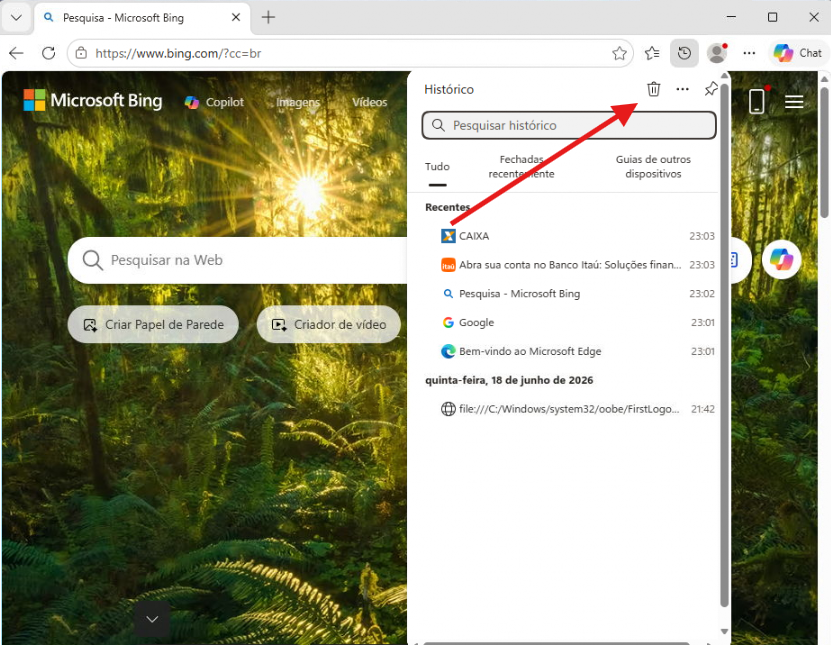Open the Google history entry
This screenshot has height=645, width=831.
click(570, 322)
